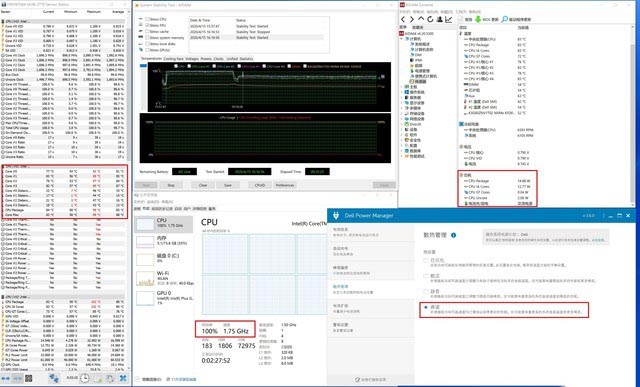Switch to the Cooling Fans tab
This screenshot has height=387, width=640.
point(173,59)
